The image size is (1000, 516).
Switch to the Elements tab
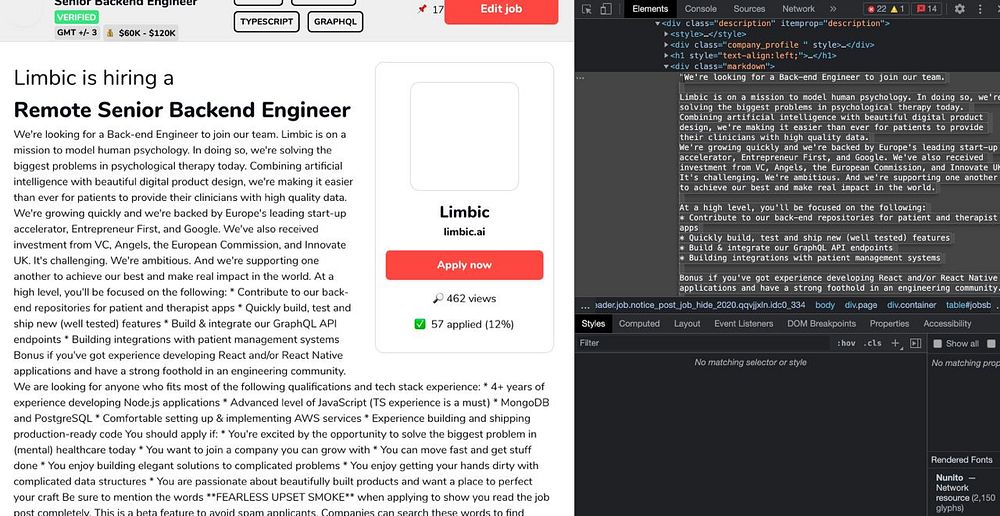[x=650, y=9]
